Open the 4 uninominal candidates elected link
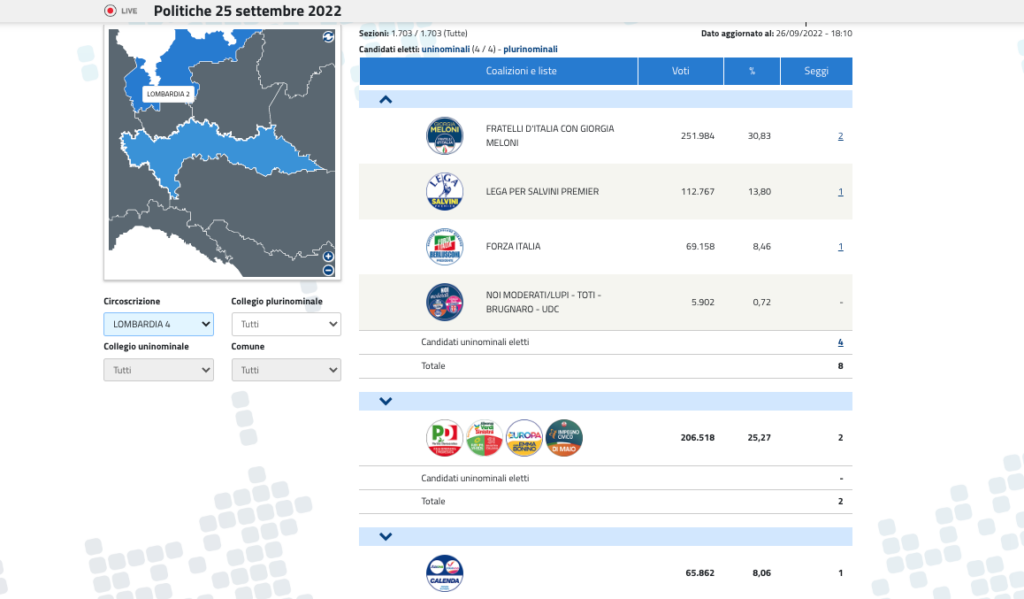 click(840, 342)
